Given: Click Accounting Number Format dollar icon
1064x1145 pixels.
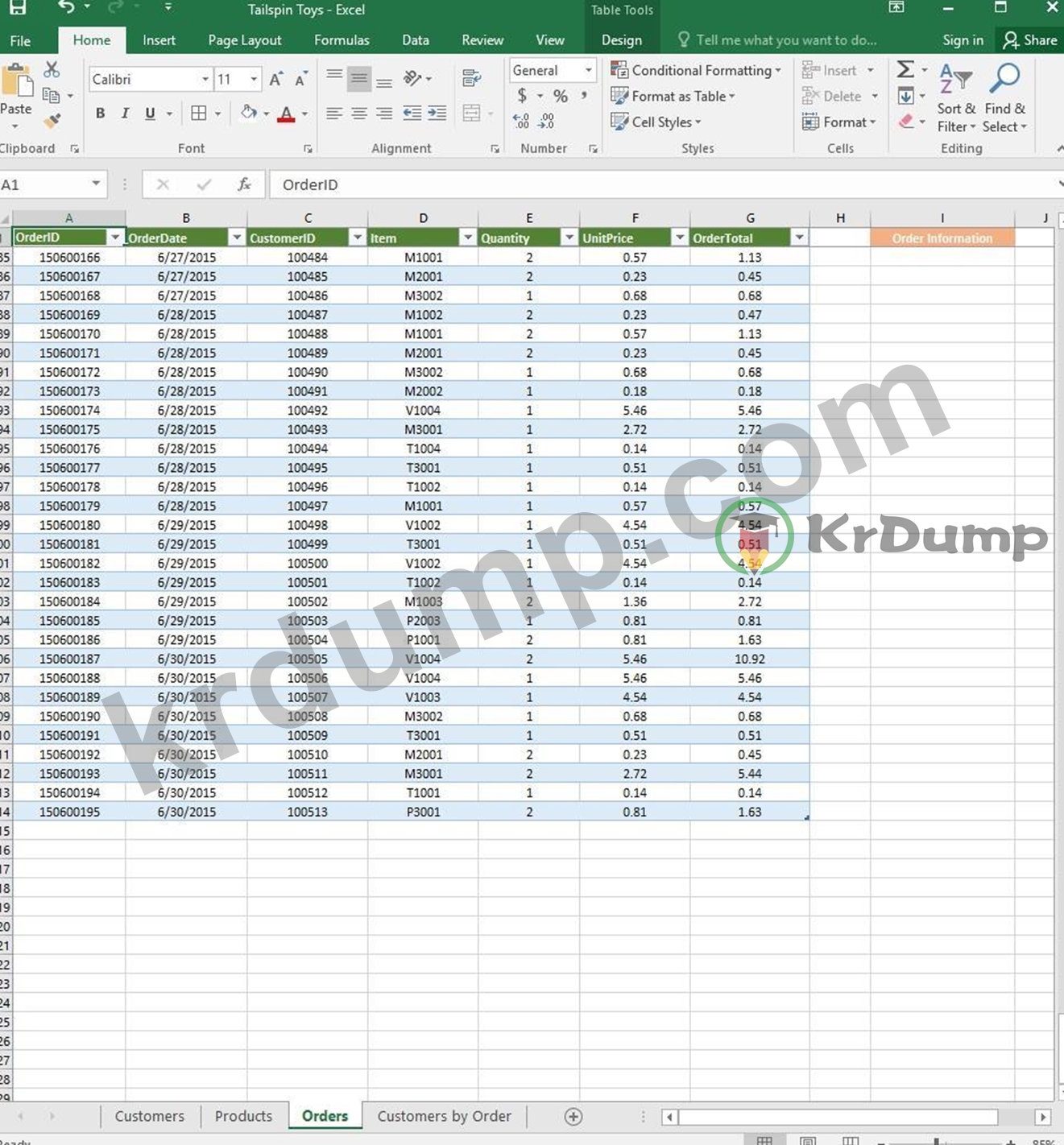Looking at the screenshot, I should coord(522,96).
